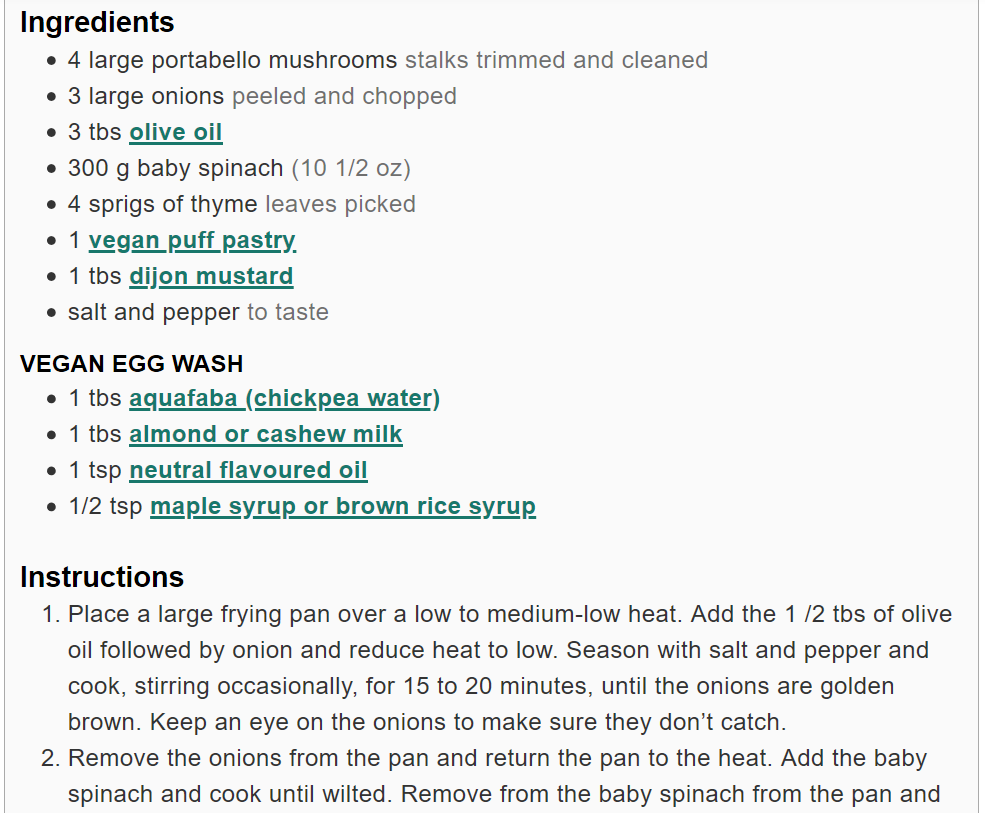Click the 300 g baby spinach line
This screenshot has width=985, height=813.
239,168
